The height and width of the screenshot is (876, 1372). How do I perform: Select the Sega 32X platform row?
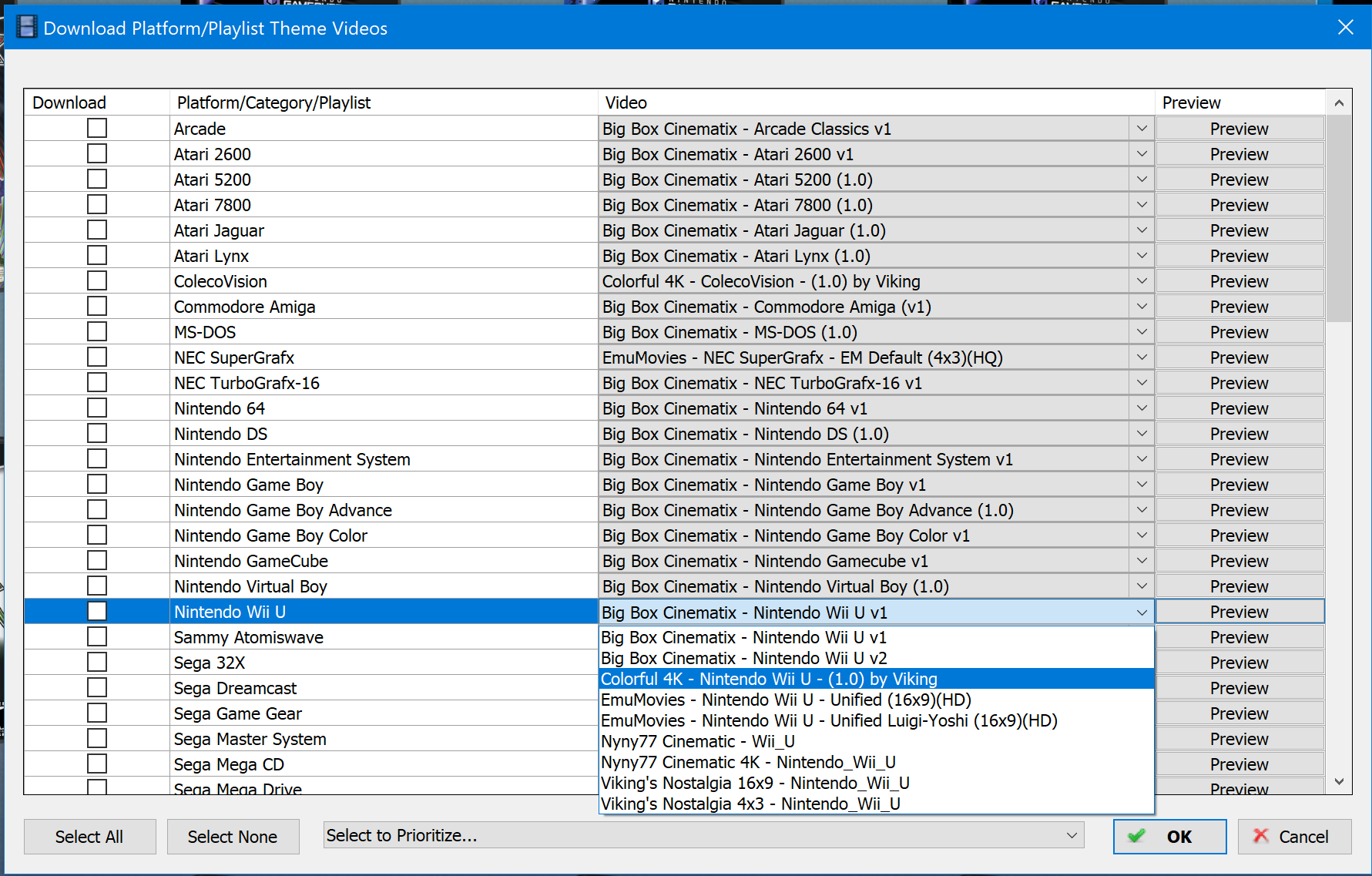coord(384,663)
